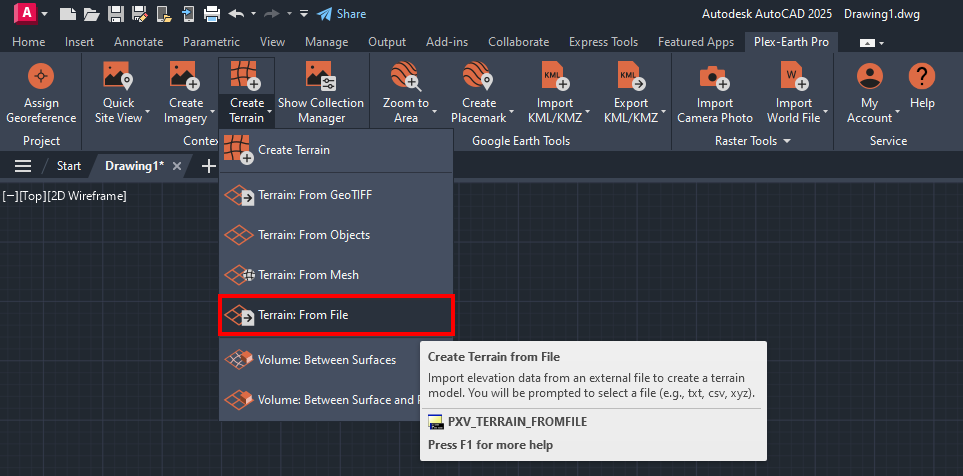Switch to the Featured Apps tab
Viewport: 963px width, 476px height.
click(696, 42)
